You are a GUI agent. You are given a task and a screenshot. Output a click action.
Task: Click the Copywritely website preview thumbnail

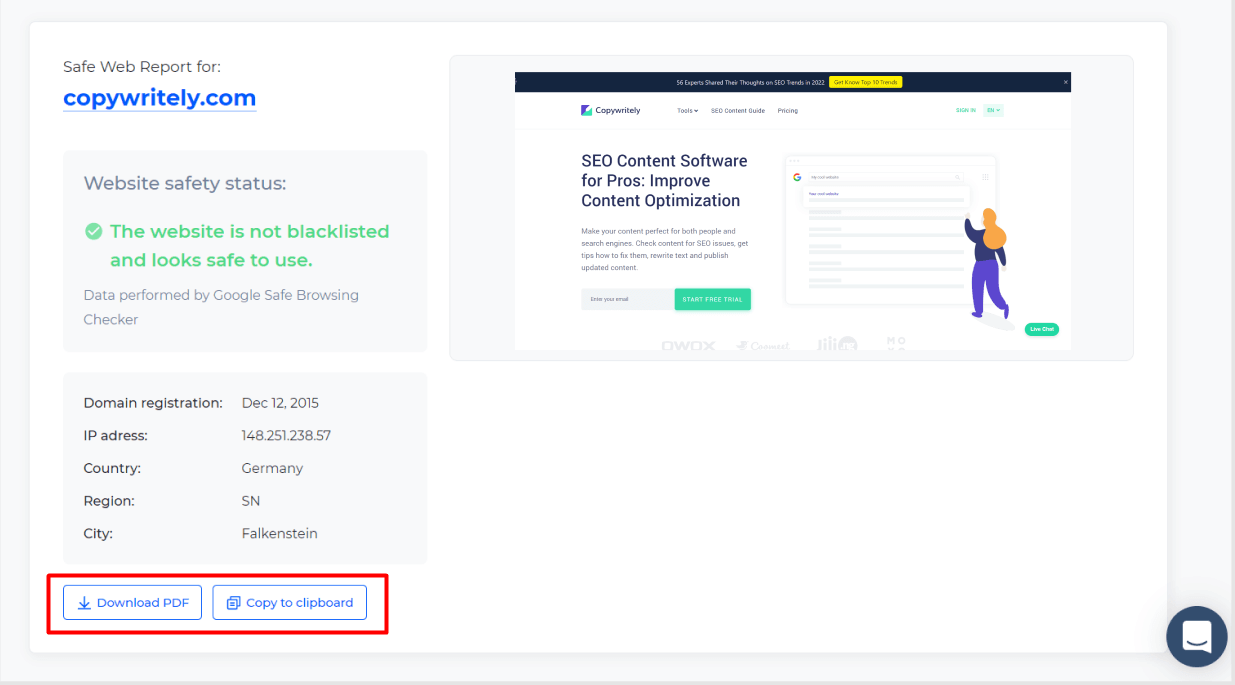792,210
